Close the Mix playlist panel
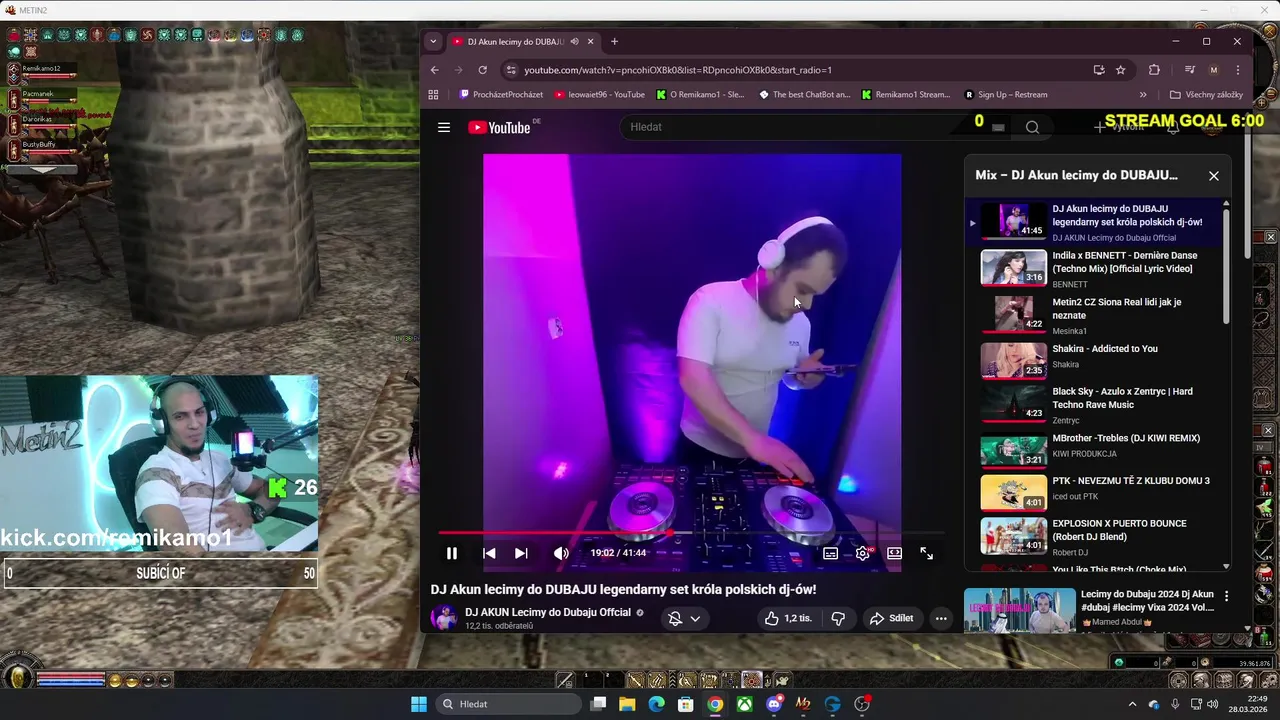 (1214, 176)
